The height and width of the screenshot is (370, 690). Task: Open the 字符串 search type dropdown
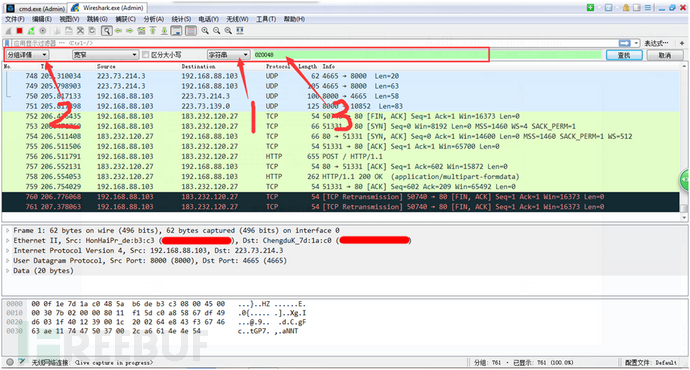tap(228, 55)
